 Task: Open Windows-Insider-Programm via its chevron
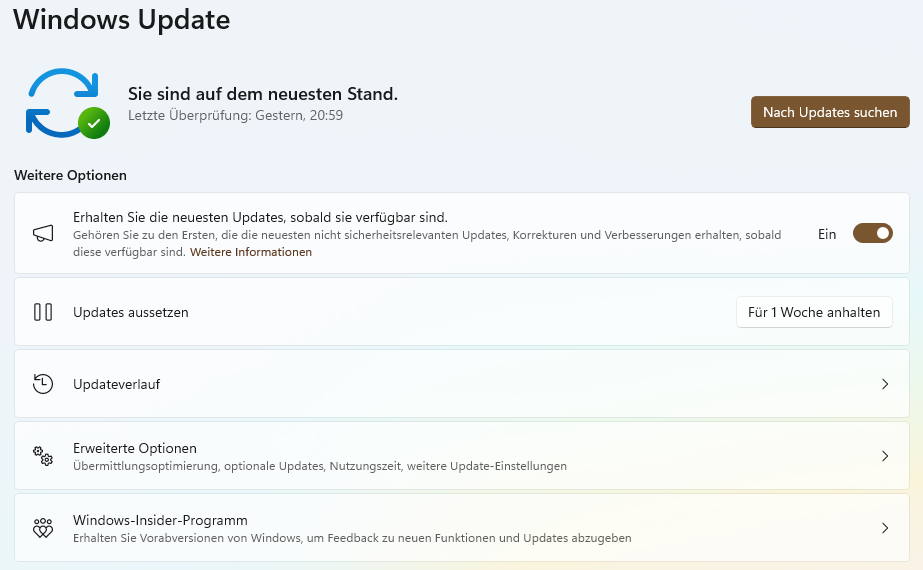coord(885,528)
